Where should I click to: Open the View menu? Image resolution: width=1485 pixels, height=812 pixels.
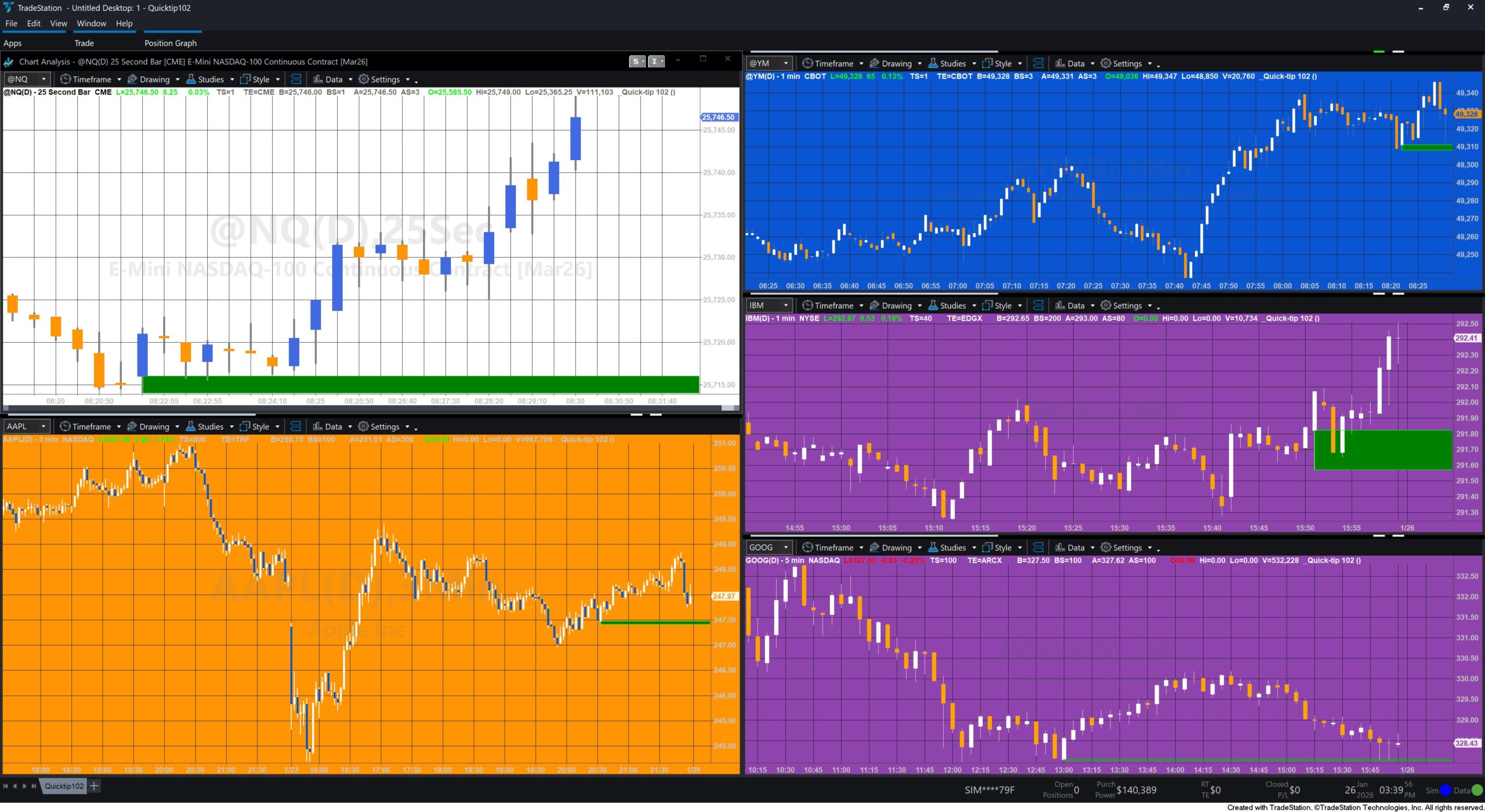(x=59, y=23)
